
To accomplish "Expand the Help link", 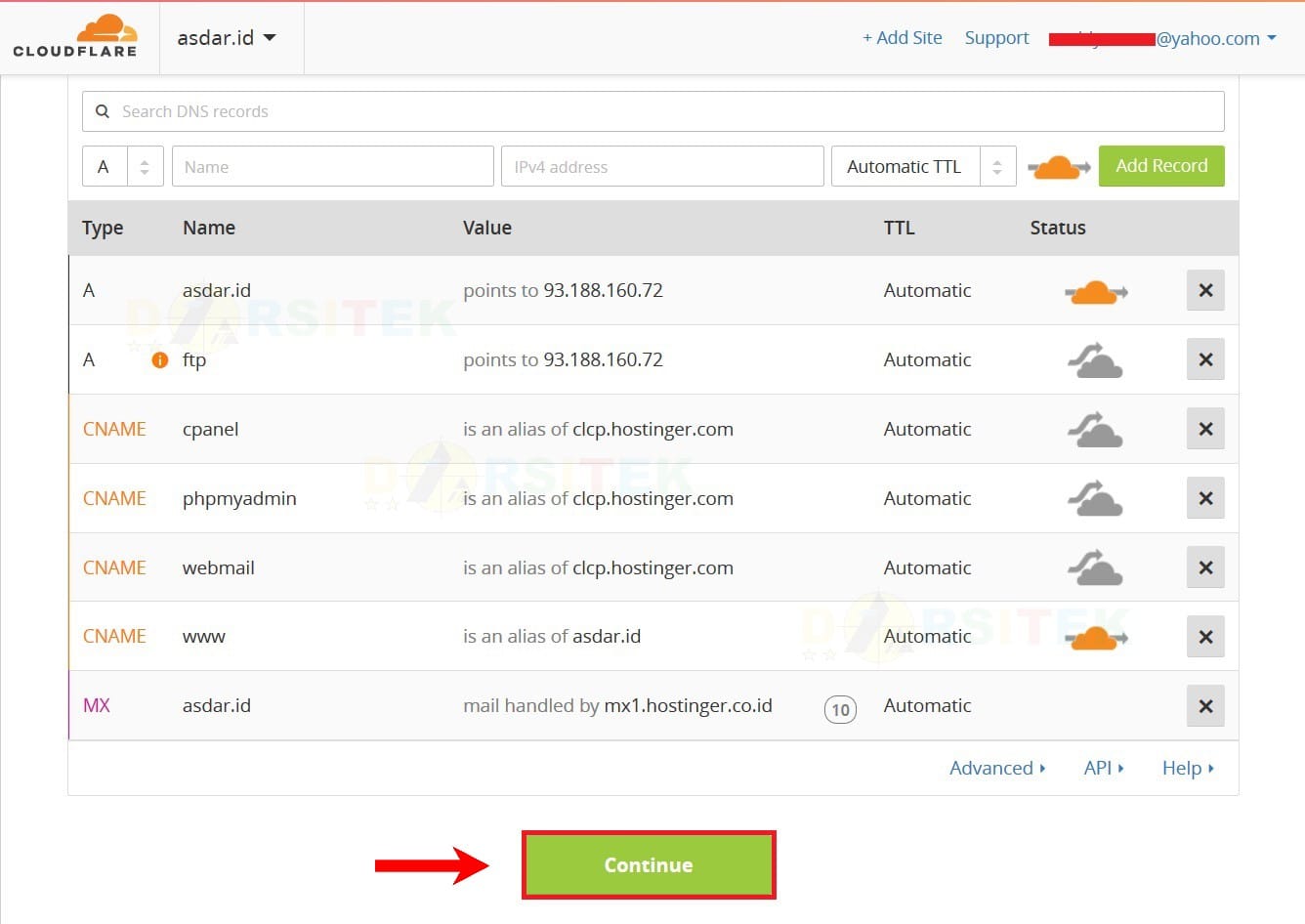I will [x=1188, y=768].
